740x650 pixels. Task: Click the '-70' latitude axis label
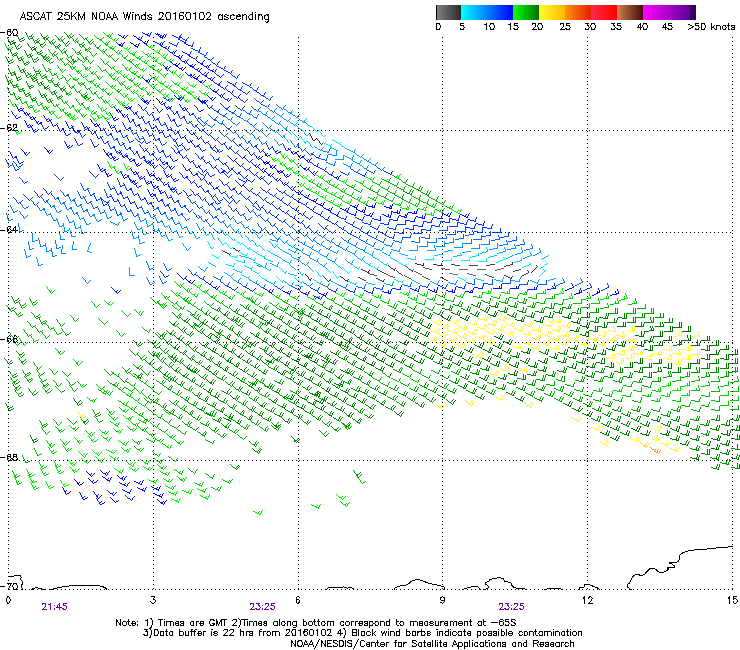point(10,586)
